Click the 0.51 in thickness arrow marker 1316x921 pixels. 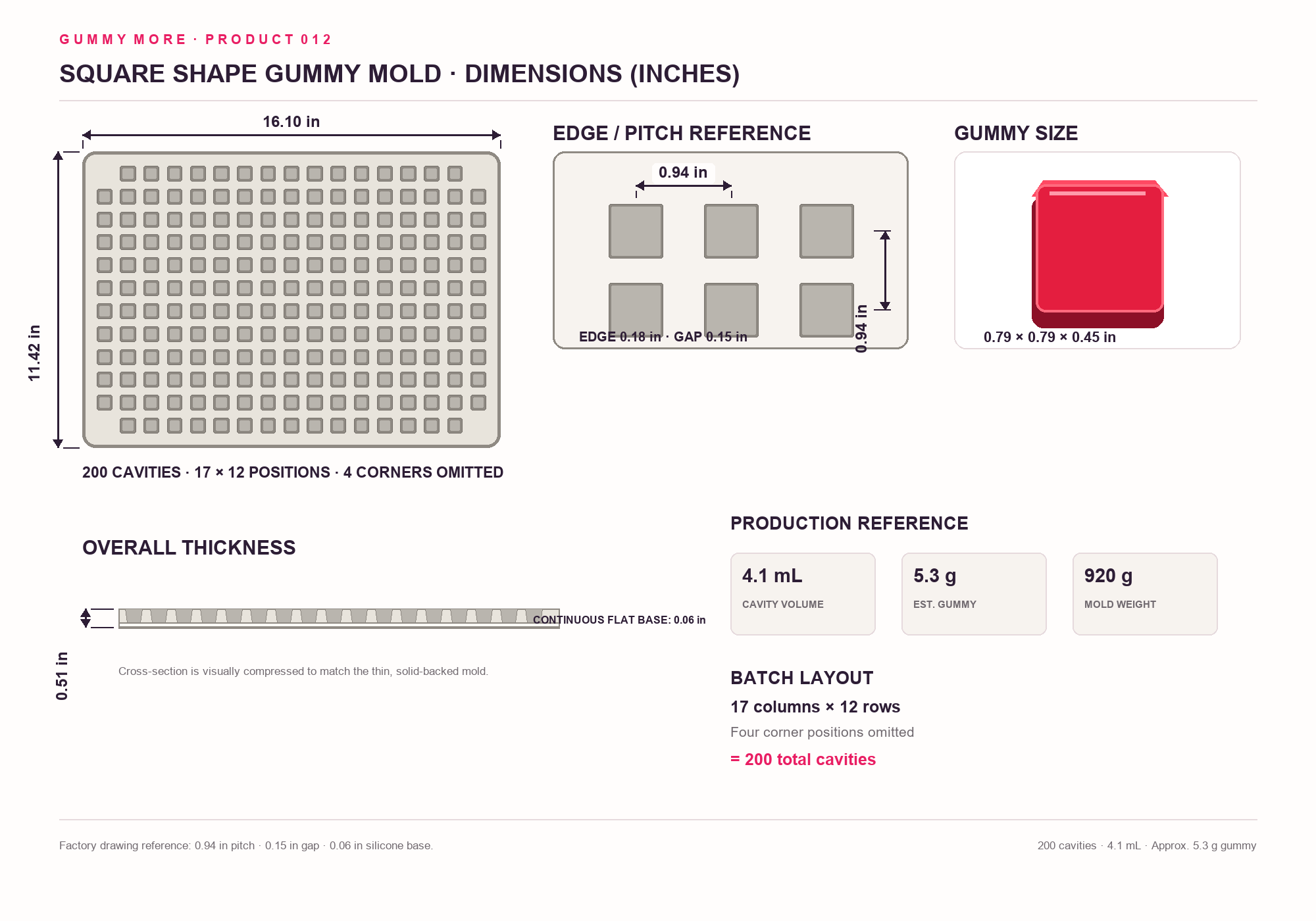86,618
